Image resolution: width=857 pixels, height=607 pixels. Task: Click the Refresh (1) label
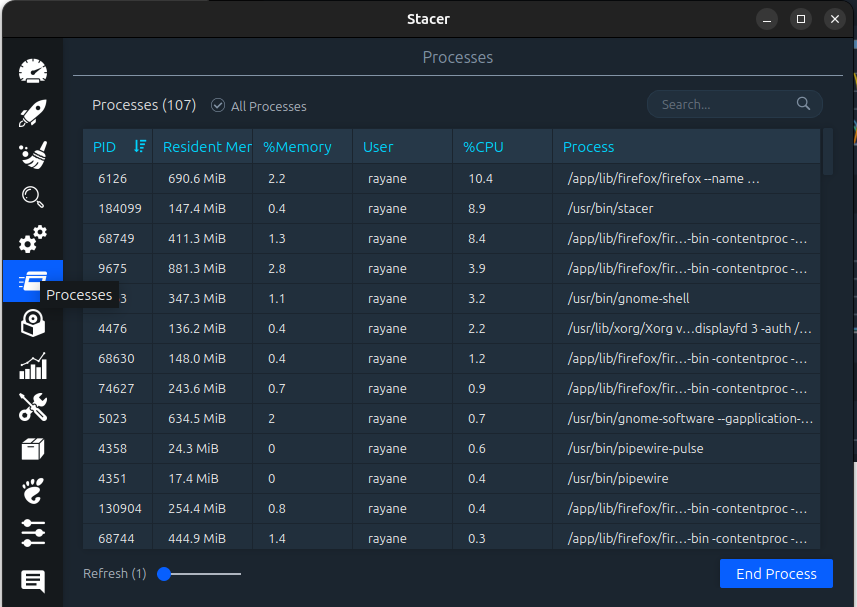pyautogui.click(x=115, y=574)
